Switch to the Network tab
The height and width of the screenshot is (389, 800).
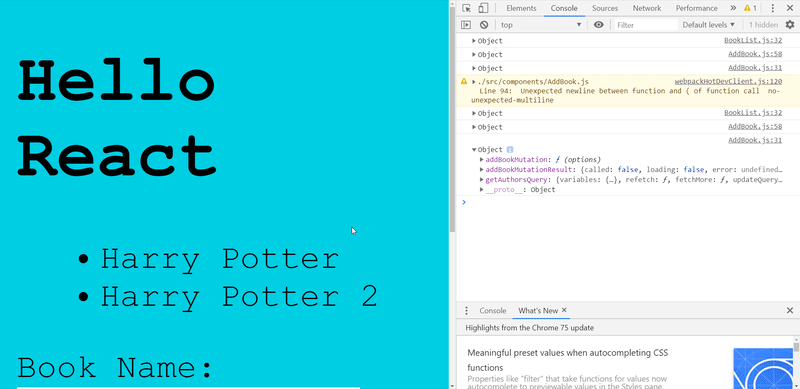[x=646, y=8]
